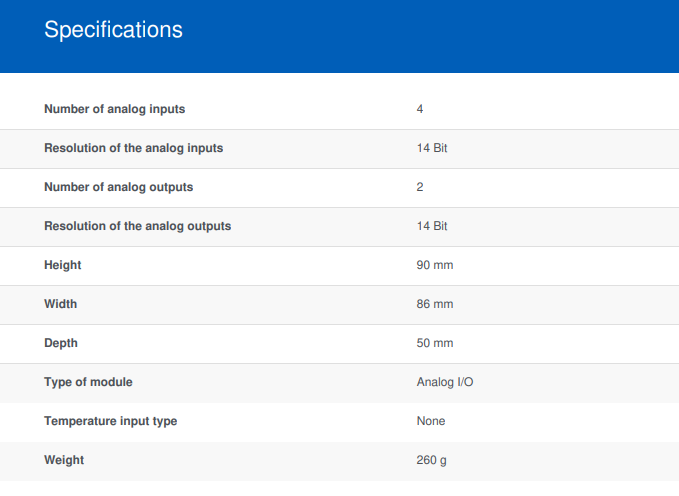The width and height of the screenshot is (679, 496).
Task: Select Resolution of the analog inputs label
Action: [x=133, y=148]
